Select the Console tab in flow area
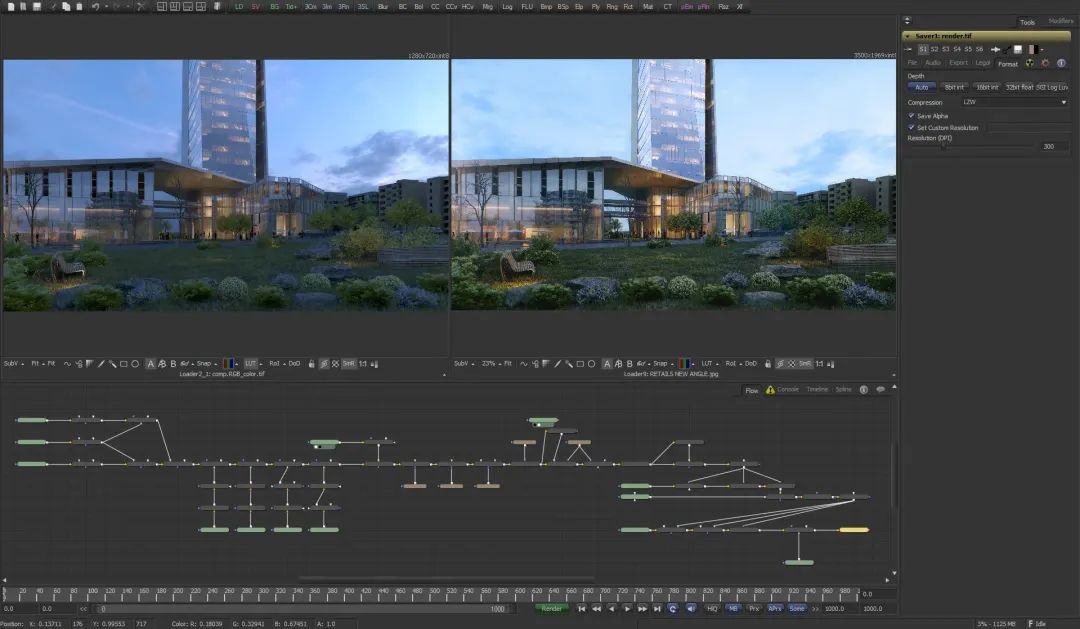 788,389
